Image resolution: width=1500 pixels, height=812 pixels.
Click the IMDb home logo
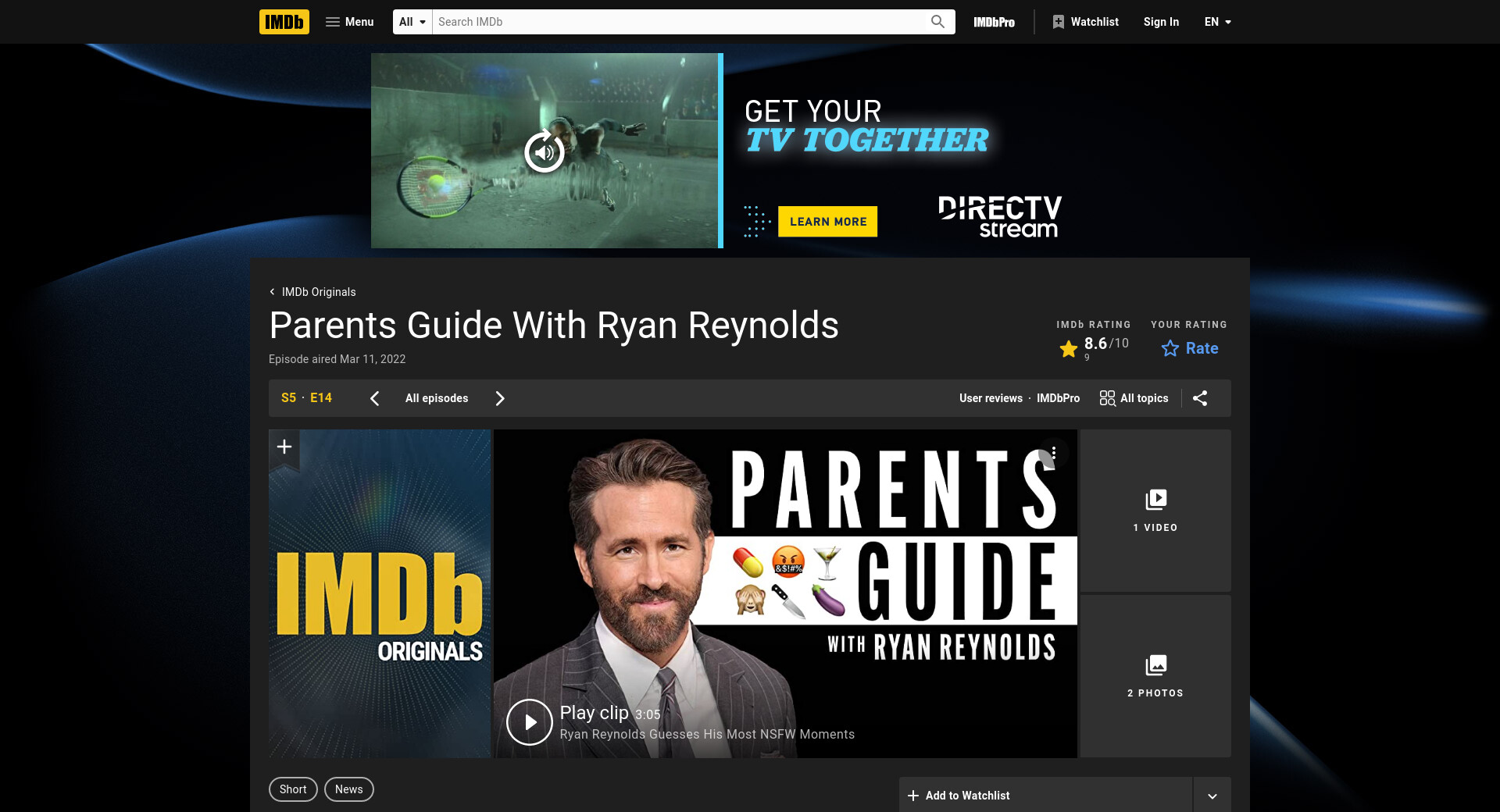pyautogui.click(x=284, y=22)
